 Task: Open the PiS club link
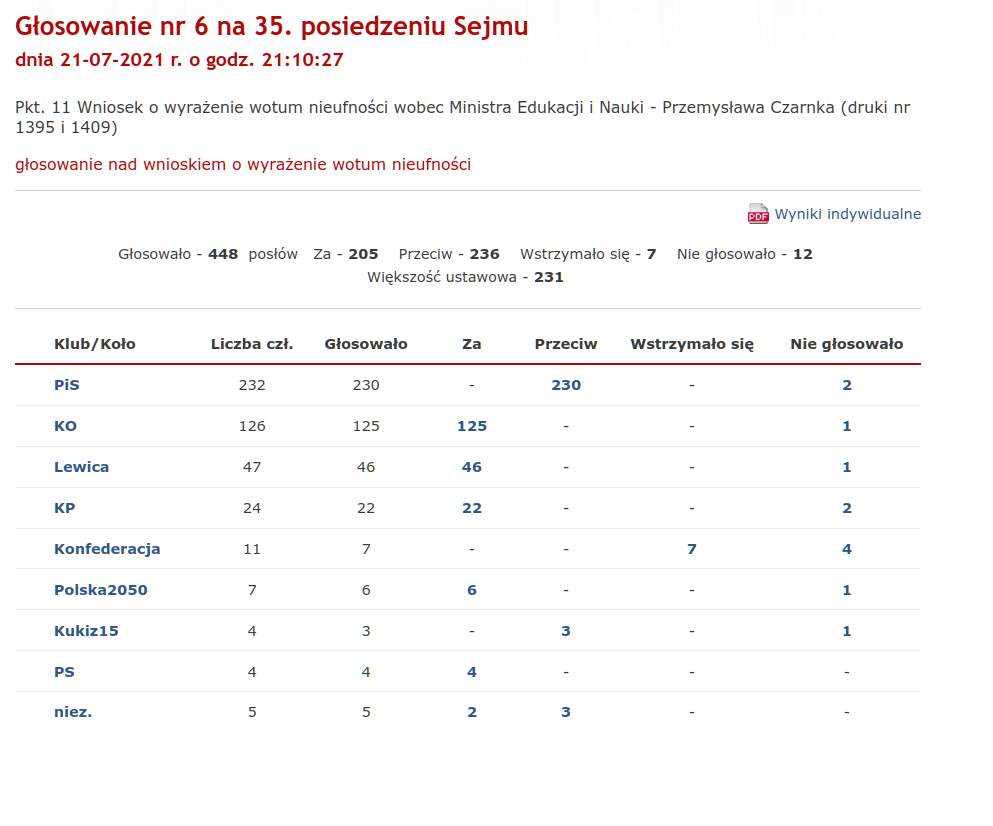click(66, 385)
